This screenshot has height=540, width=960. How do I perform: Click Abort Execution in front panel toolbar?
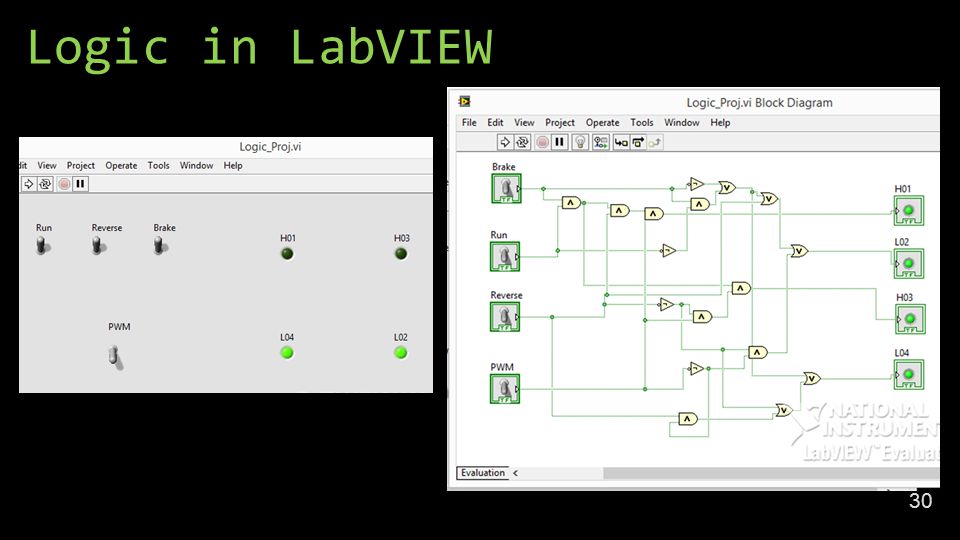pos(64,184)
